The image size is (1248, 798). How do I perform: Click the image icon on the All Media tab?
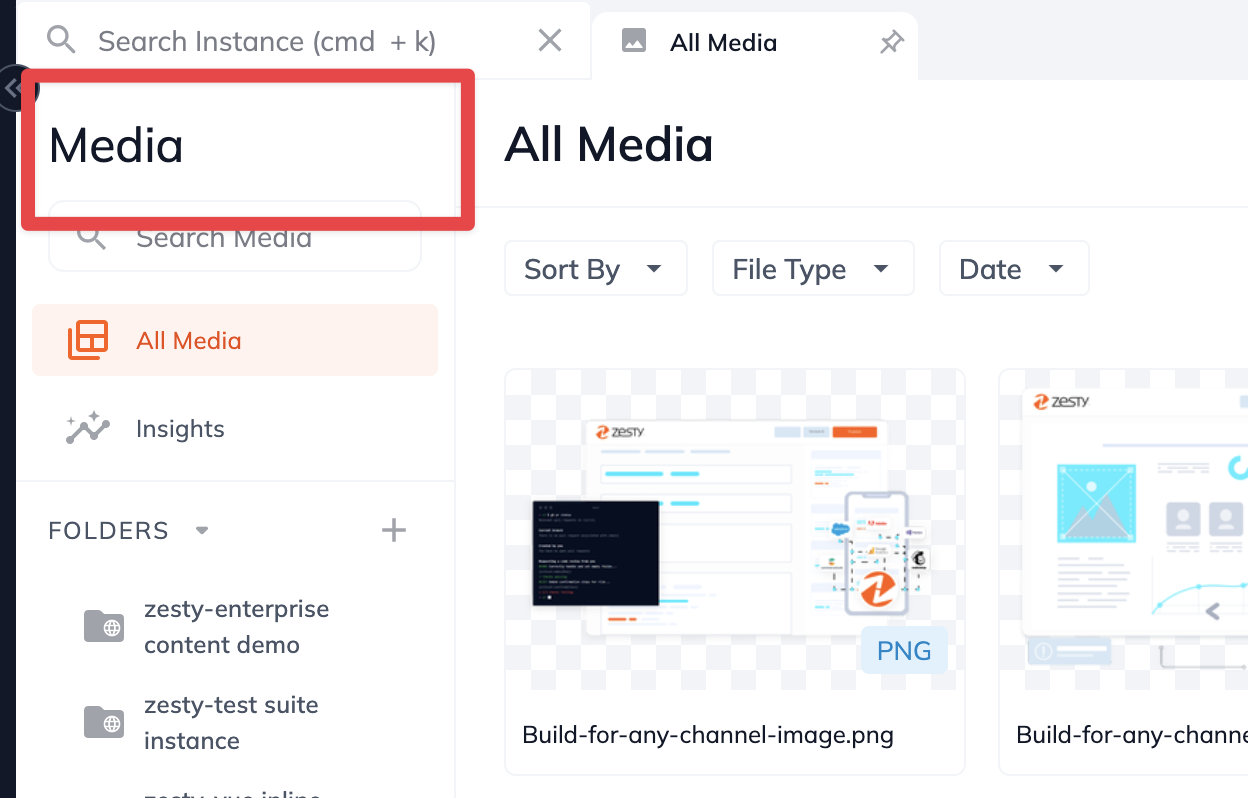633,42
